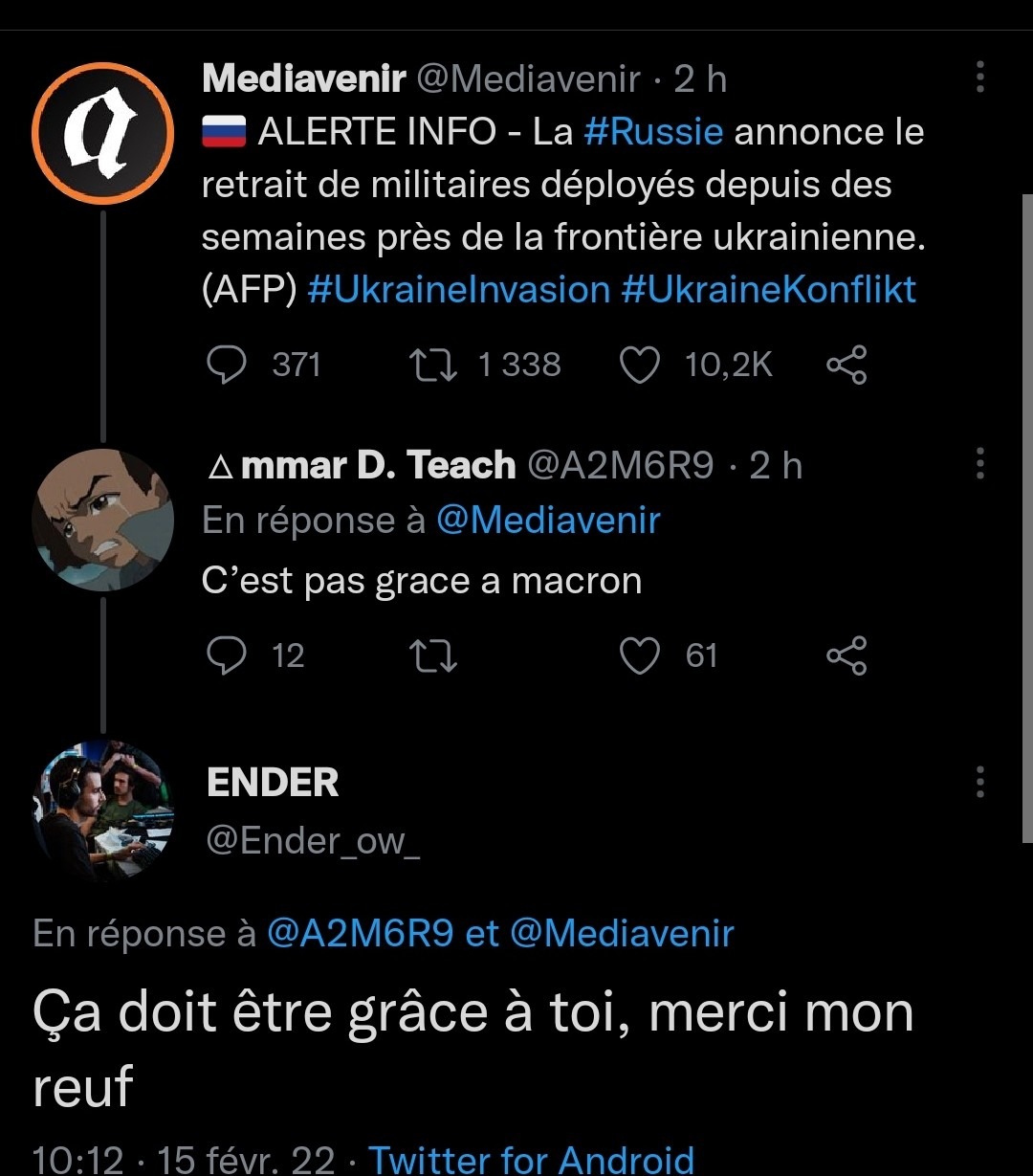Open the three-dot menu on A2M6R9's reply
The image size is (1033, 1176).
978,465
